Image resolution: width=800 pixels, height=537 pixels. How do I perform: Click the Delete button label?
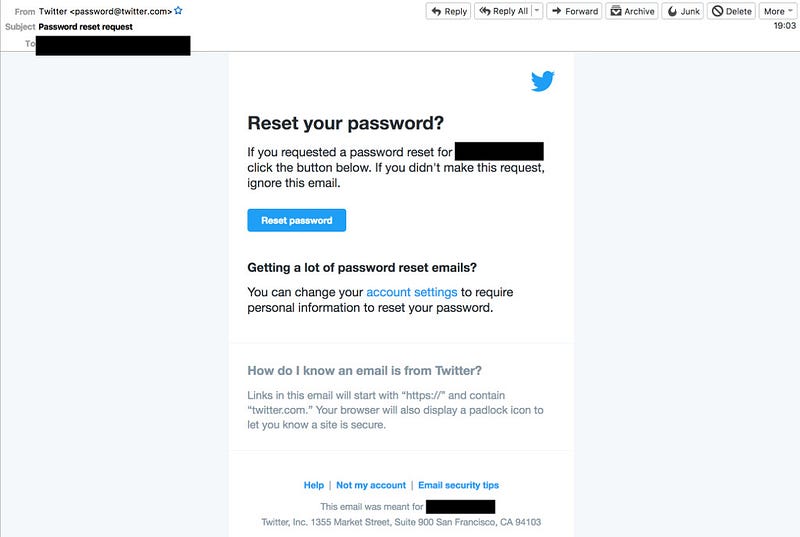click(738, 11)
